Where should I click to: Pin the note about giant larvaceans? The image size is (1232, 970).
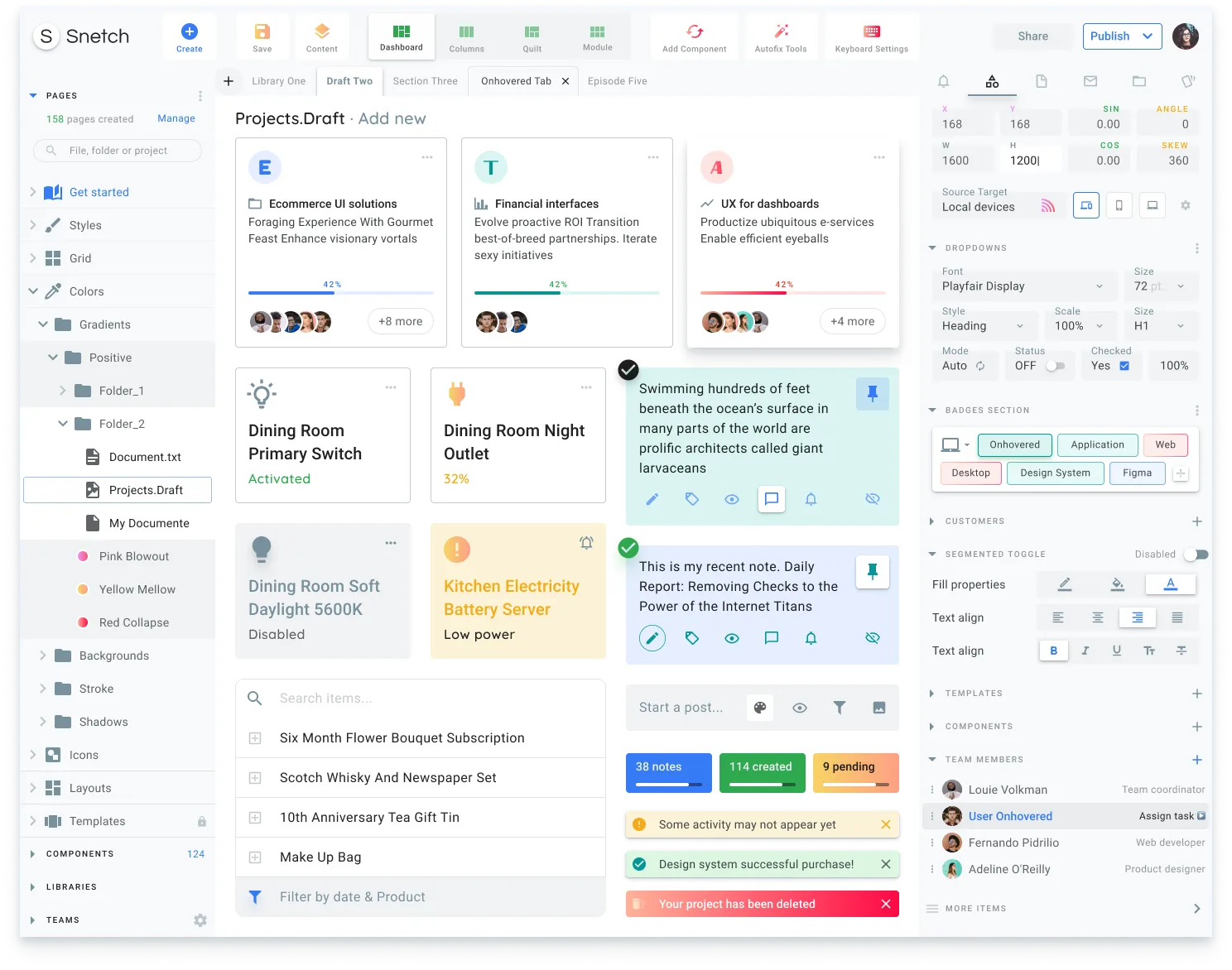tap(872, 394)
